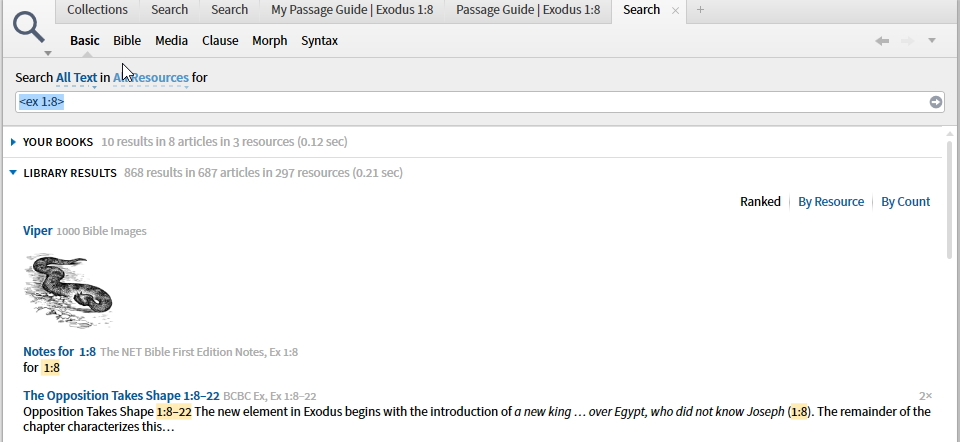
Task: Switch to the Morph search type
Action: pos(269,41)
